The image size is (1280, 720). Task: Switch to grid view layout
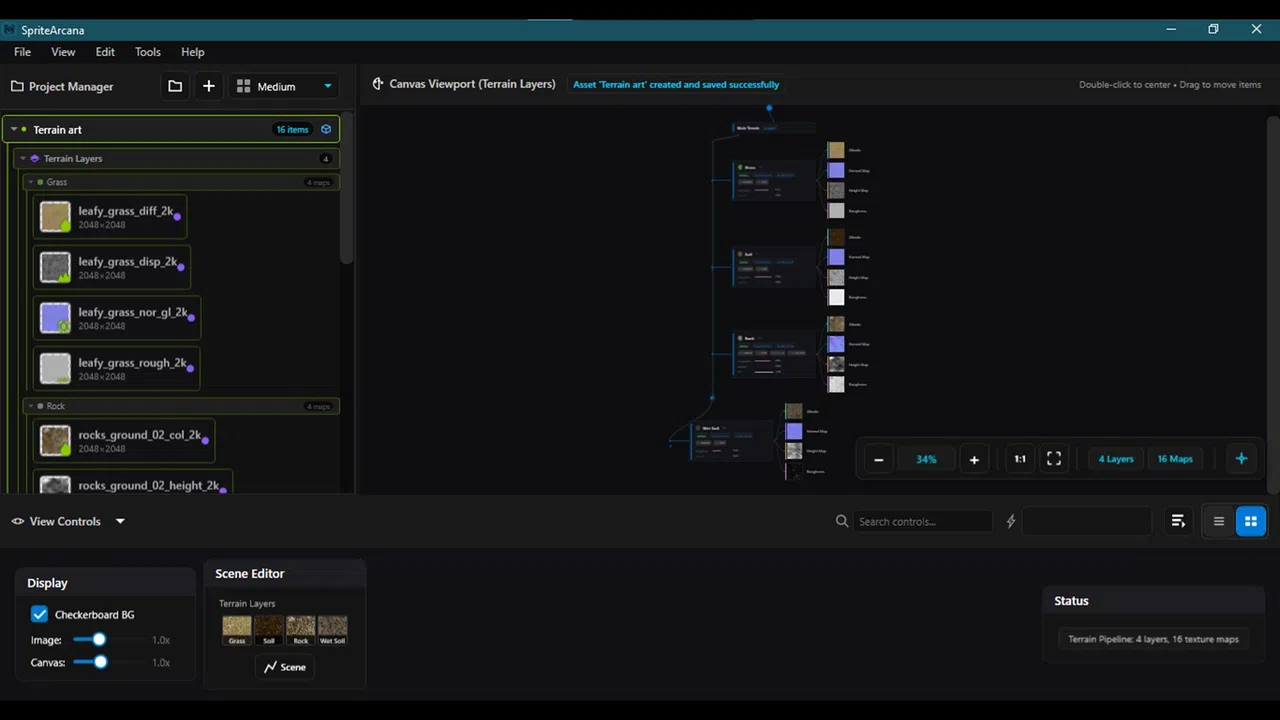click(1251, 521)
